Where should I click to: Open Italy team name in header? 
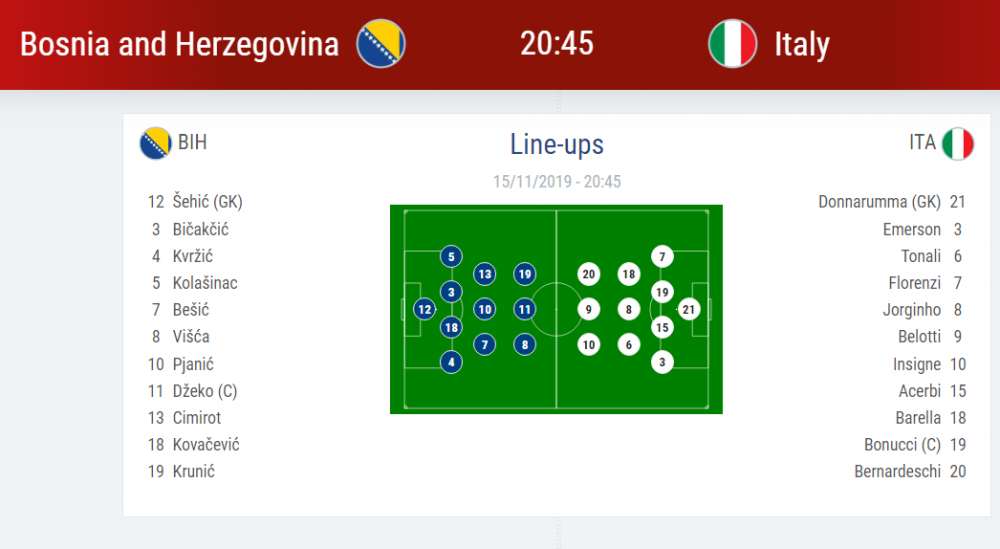802,44
